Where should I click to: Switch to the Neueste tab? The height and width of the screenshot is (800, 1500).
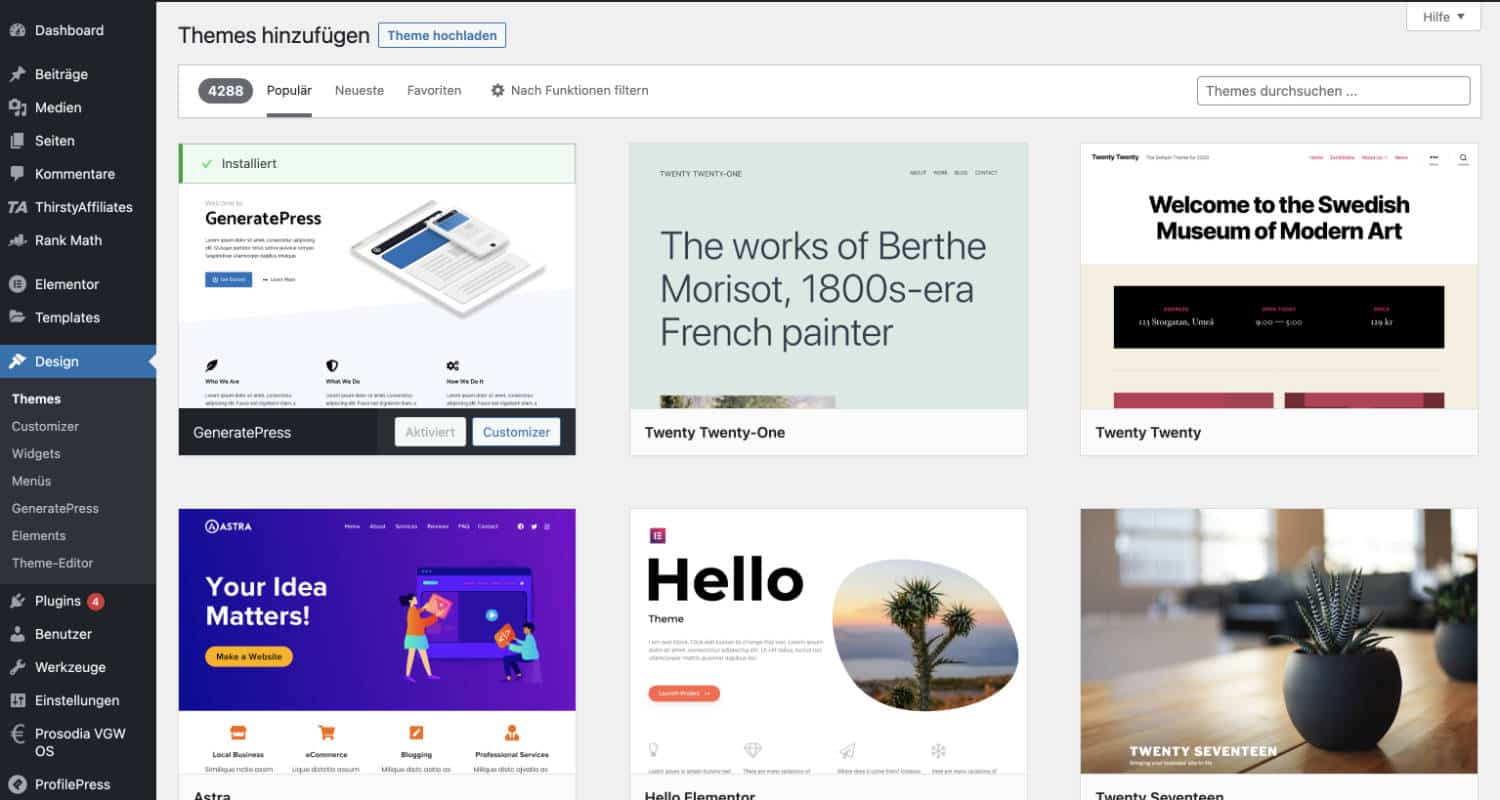coord(359,90)
